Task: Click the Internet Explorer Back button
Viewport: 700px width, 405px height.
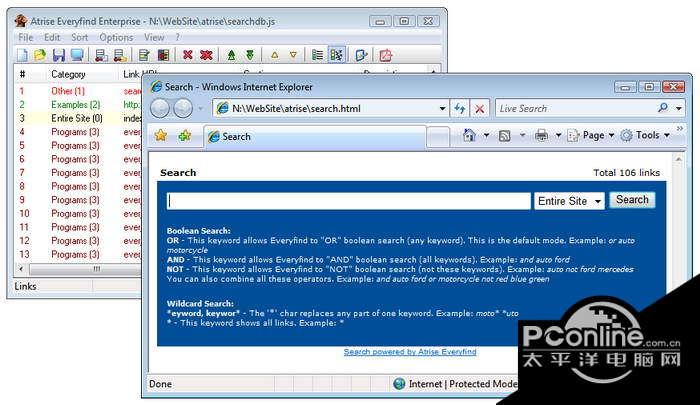Action: (x=160, y=108)
